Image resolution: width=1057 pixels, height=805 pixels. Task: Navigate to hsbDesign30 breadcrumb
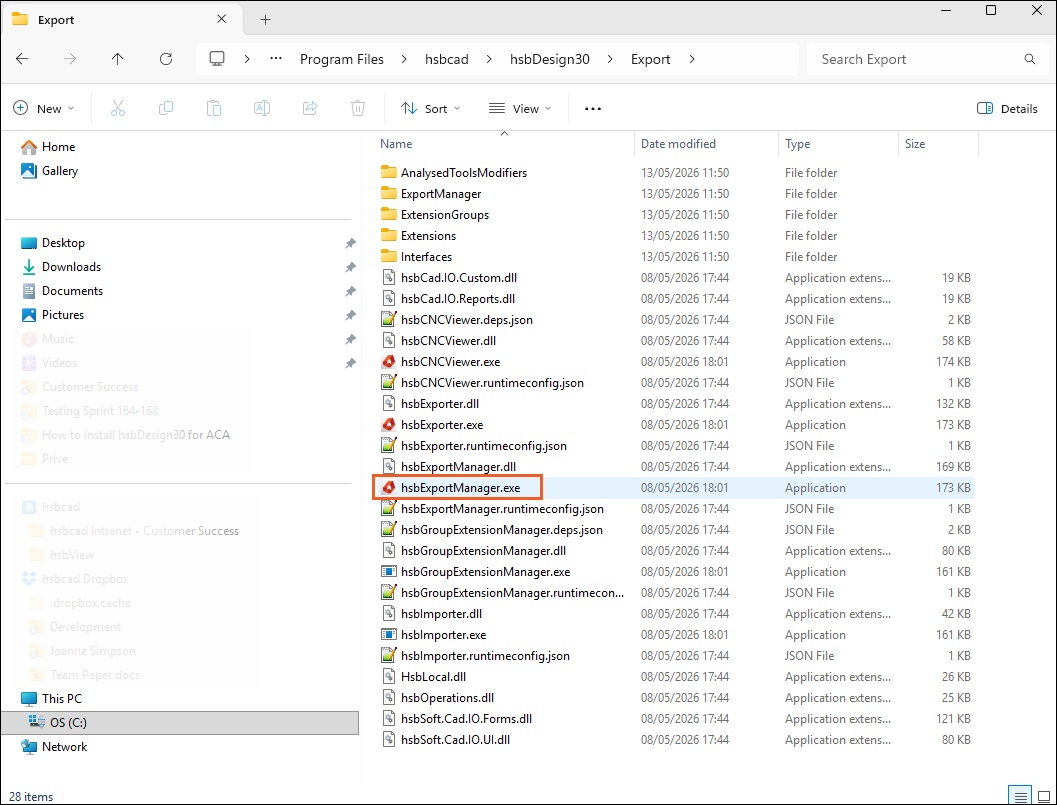tap(549, 59)
